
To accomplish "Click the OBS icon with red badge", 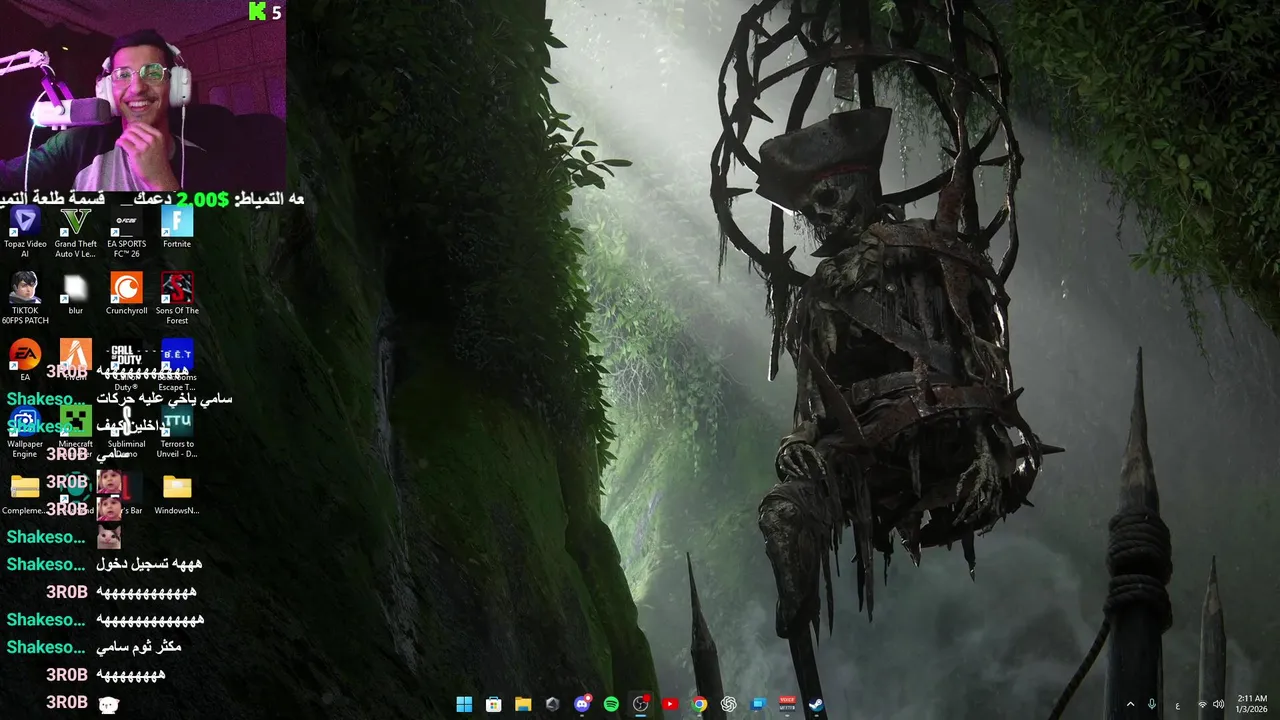I will tap(641, 704).
